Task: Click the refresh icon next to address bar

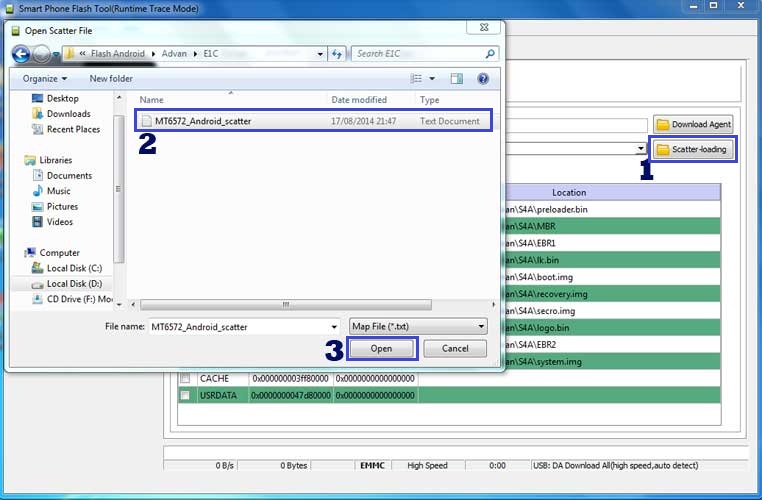Action: coord(337,53)
